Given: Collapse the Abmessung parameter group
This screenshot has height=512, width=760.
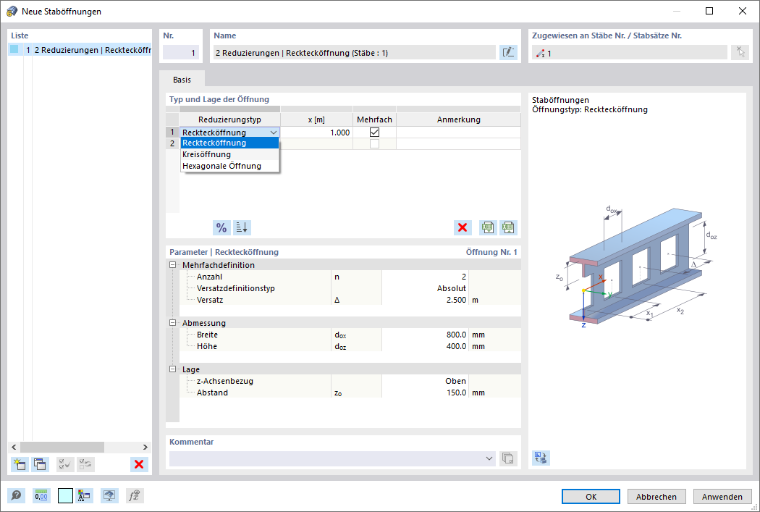Looking at the screenshot, I should (x=173, y=322).
